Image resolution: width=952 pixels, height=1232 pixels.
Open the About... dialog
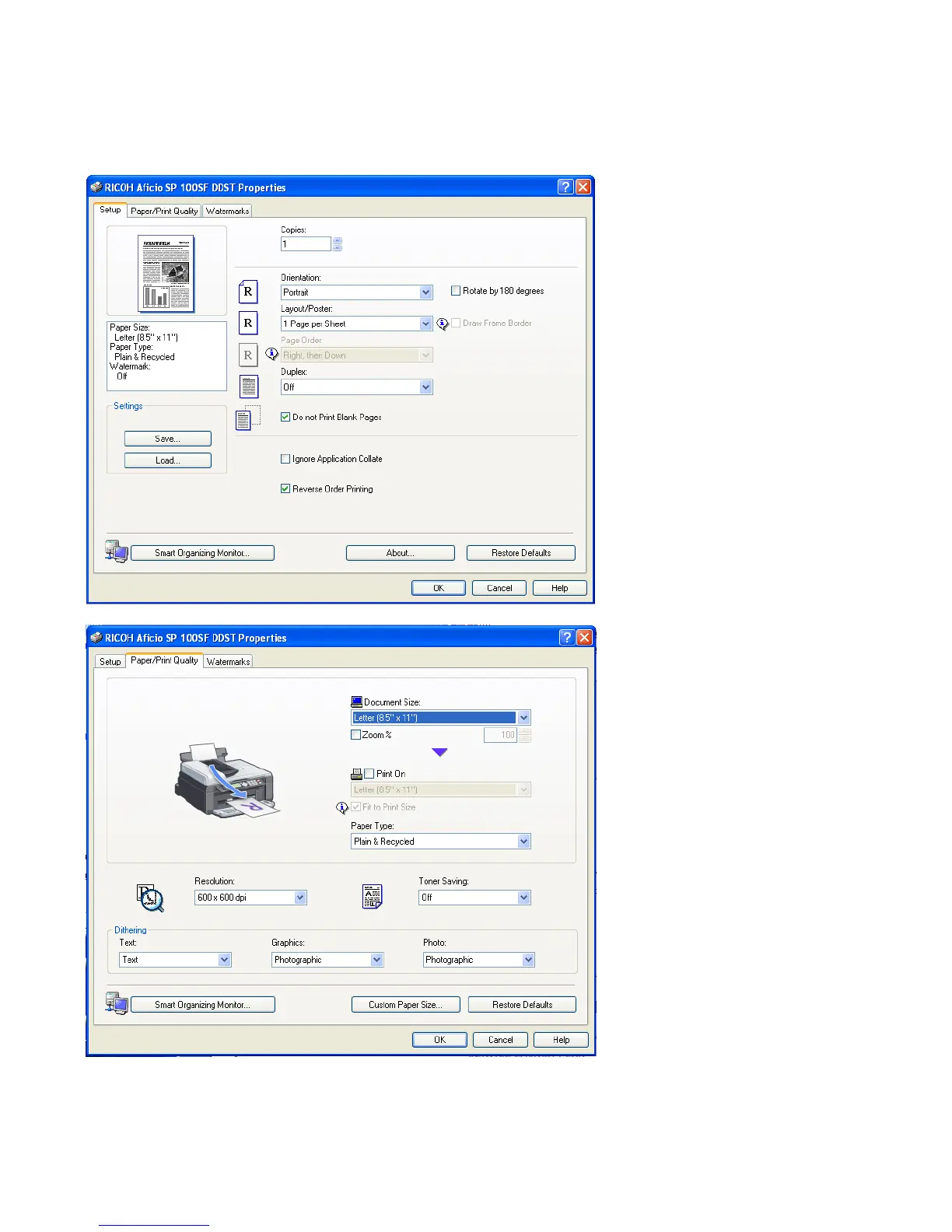[401, 553]
